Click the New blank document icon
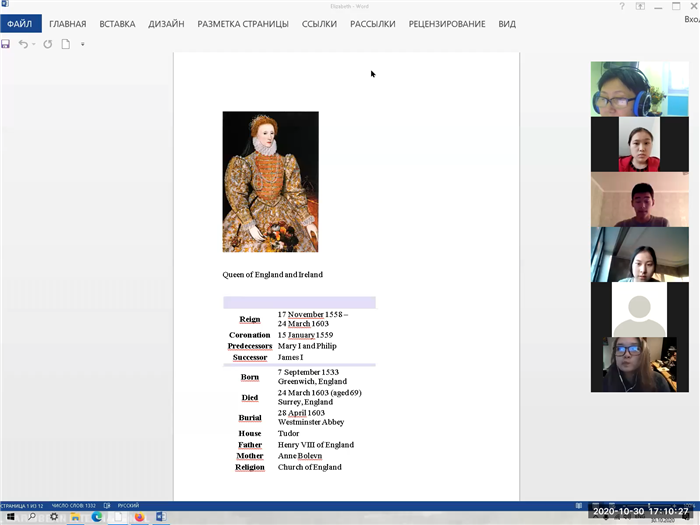 tap(66, 44)
